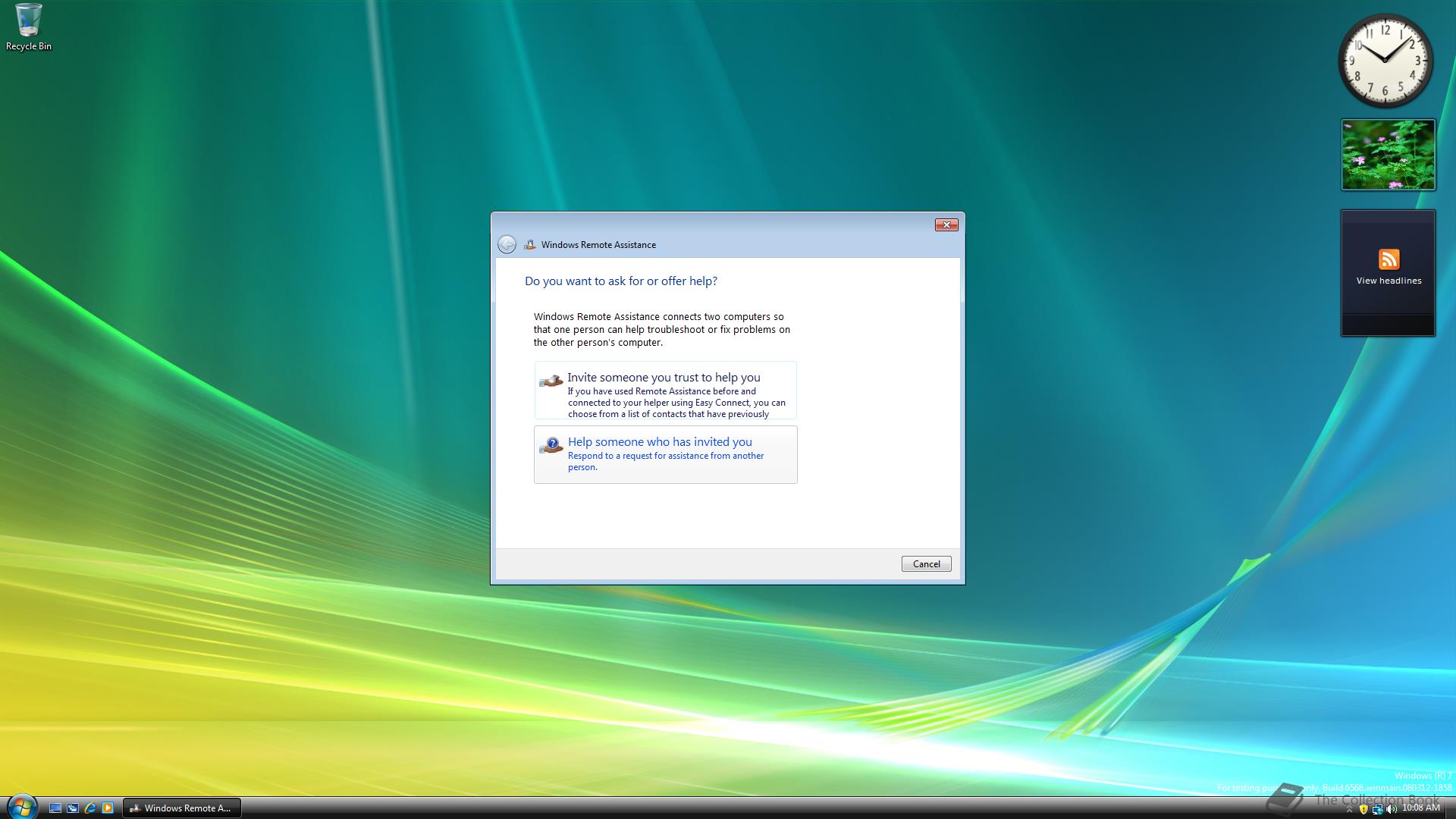This screenshot has height=819, width=1456.
Task: Click Switch Between Windows icon
Action: pyautogui.click(x=73, y=808)
